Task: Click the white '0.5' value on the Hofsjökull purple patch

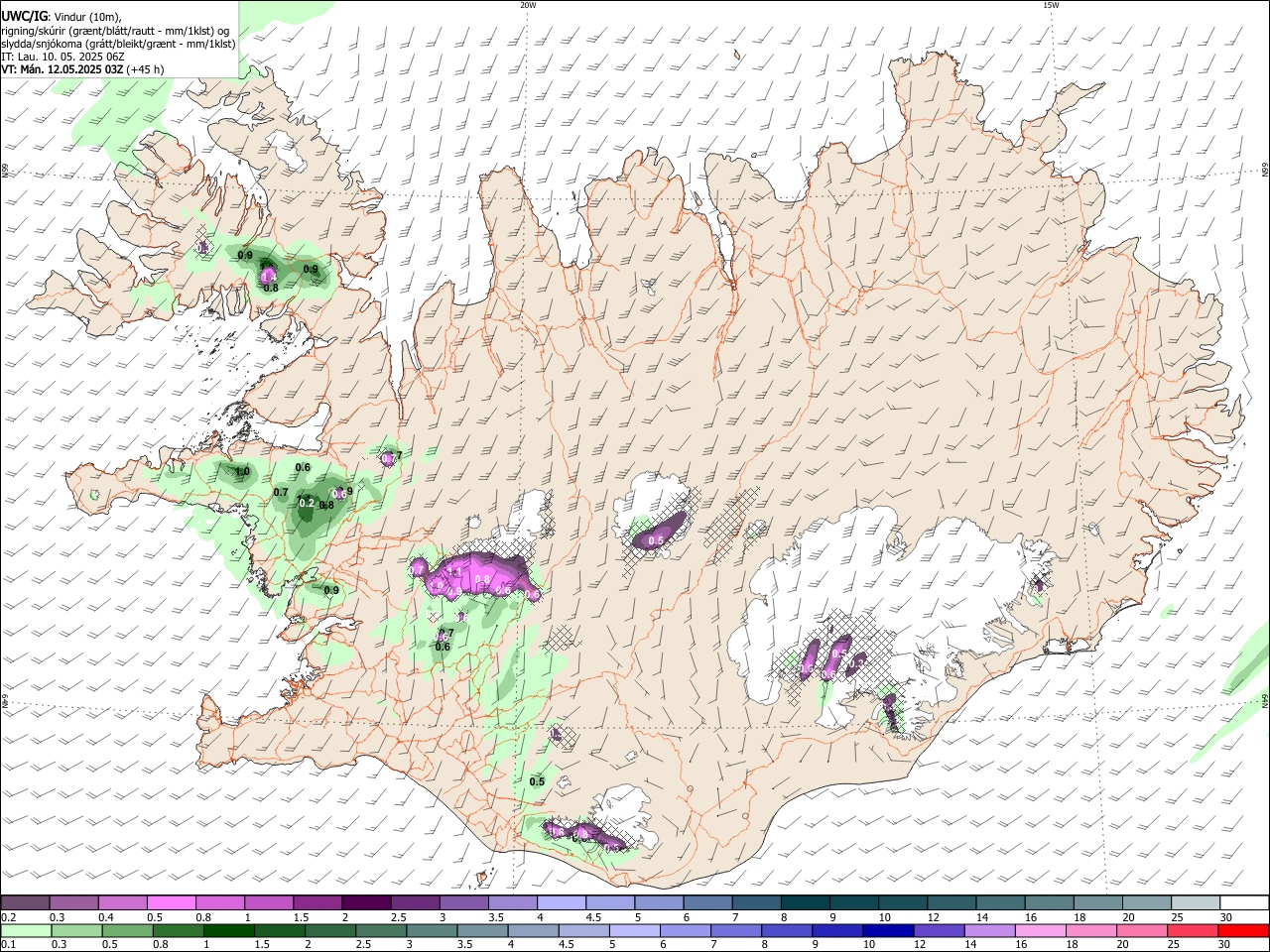Action: tap(655, 540)
